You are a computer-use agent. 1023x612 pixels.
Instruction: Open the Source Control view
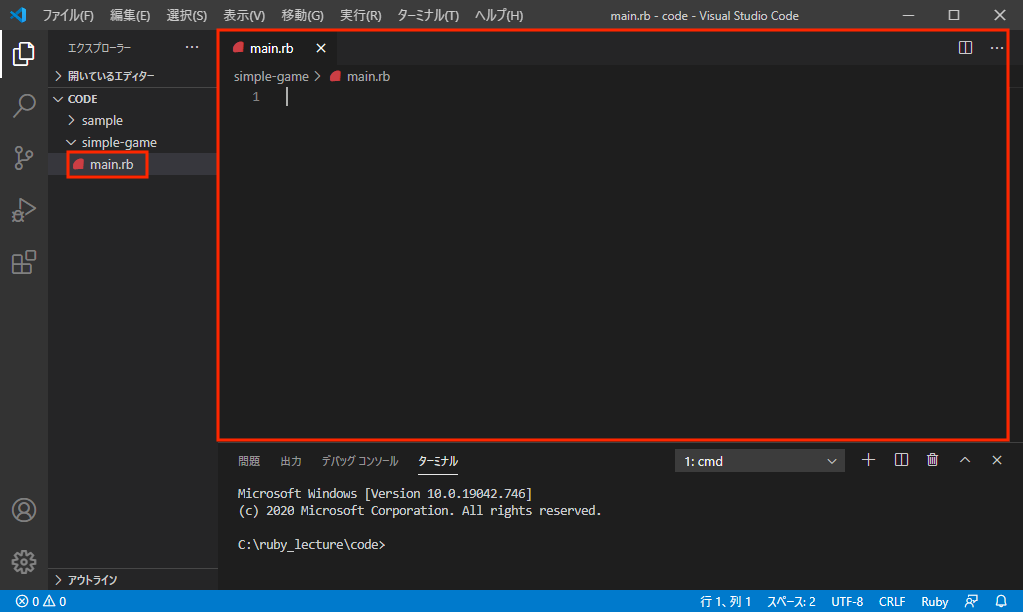tap(24, 158)
